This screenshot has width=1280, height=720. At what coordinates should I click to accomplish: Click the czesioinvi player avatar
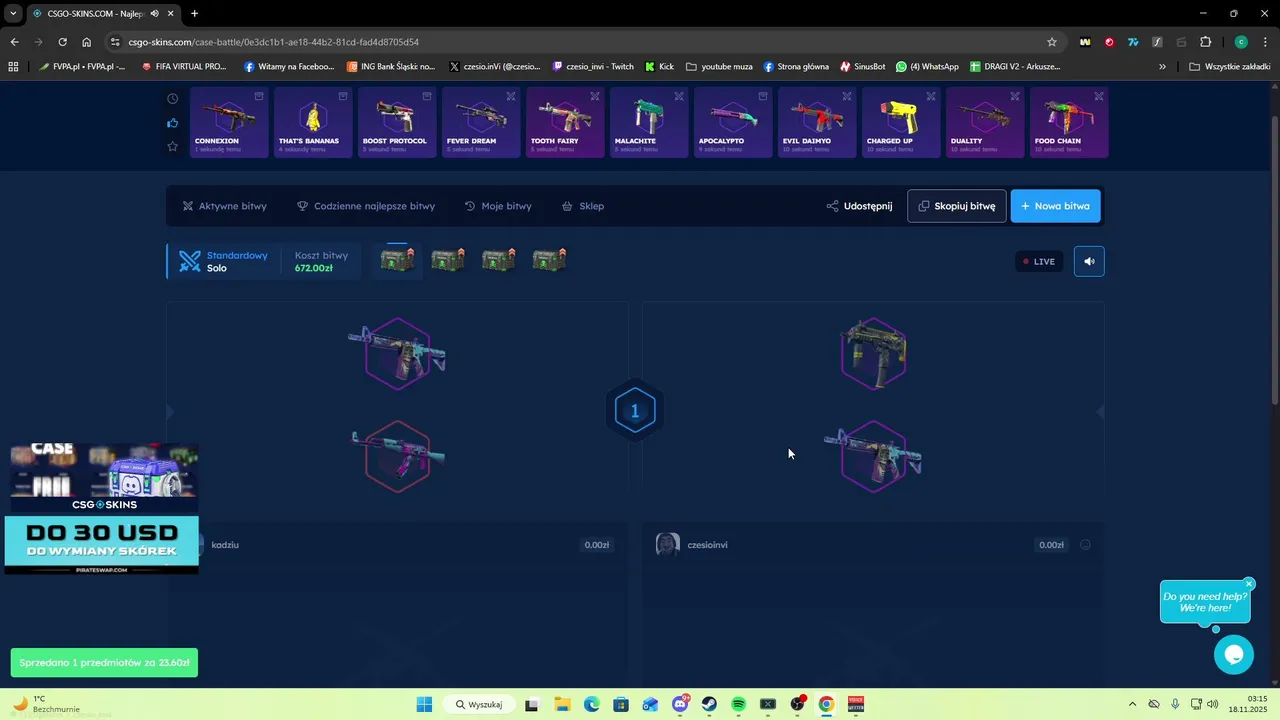pyautogui.click(x=668, y=544)
